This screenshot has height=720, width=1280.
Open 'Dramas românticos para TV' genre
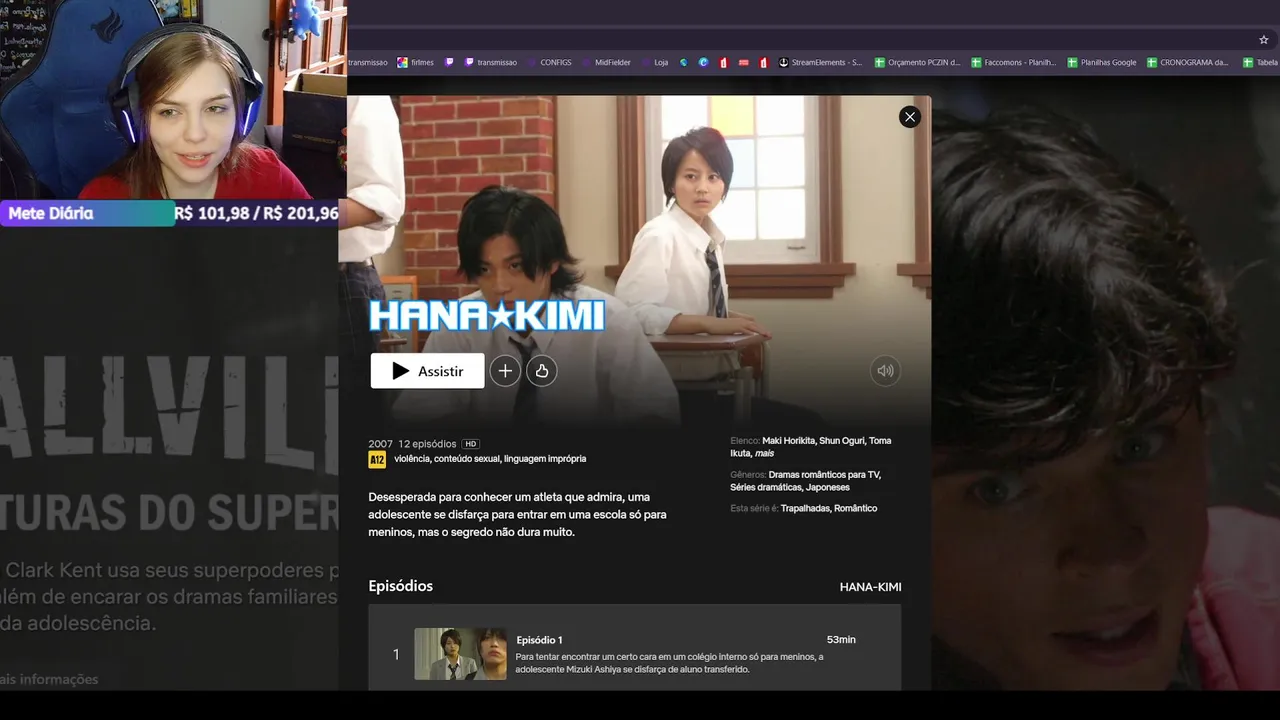(824, 474)
